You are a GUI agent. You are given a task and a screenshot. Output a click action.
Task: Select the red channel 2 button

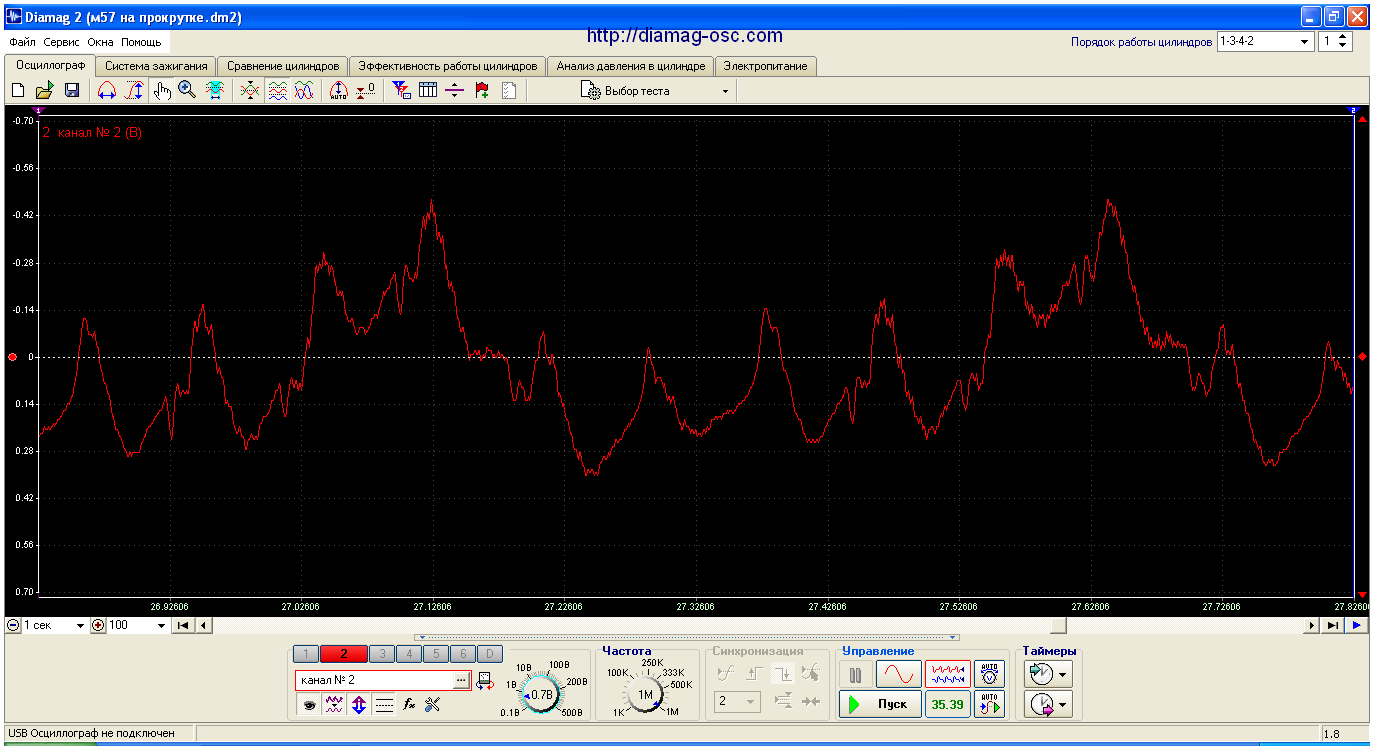point(344,654)
